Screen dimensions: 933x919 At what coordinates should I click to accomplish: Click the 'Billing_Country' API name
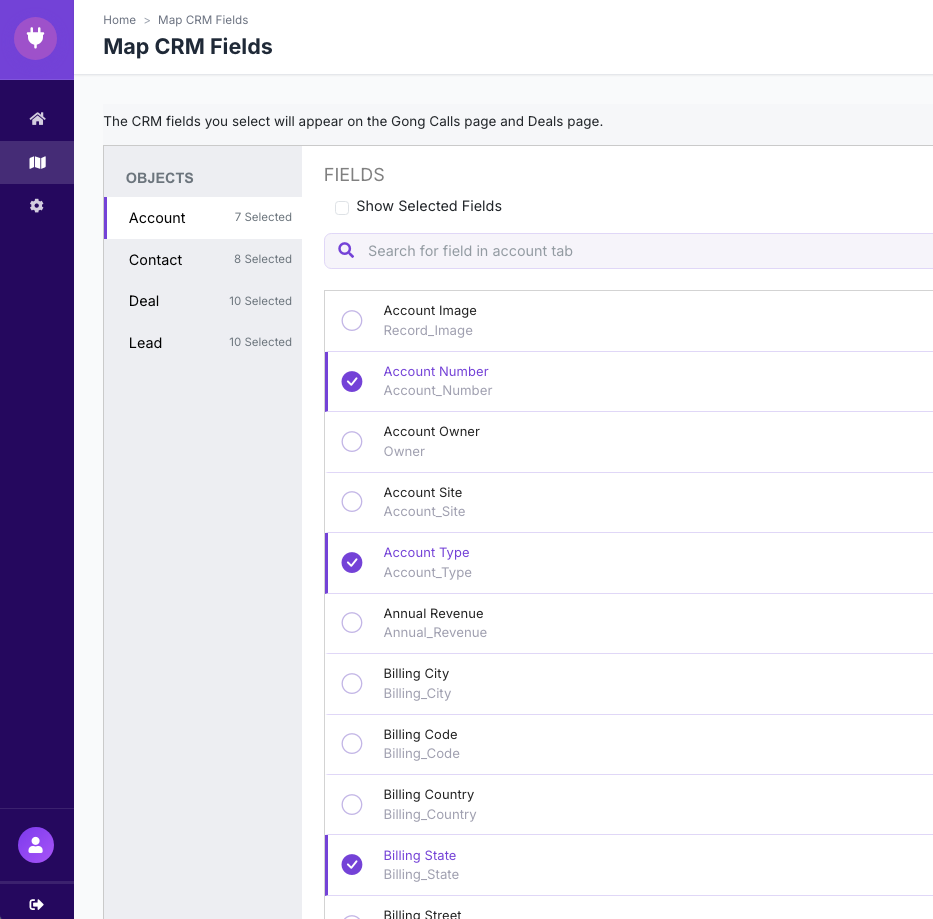(x=430, y=814)
